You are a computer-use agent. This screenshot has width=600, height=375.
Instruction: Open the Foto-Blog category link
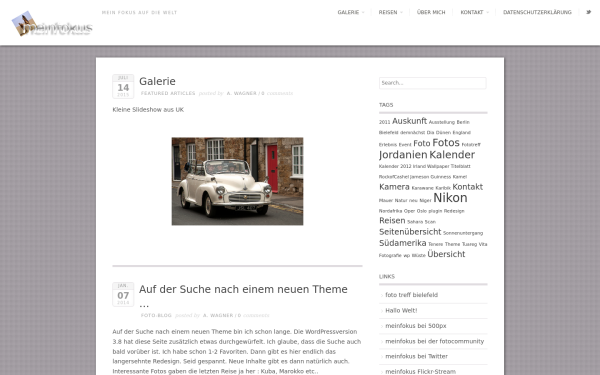[x=156, y=315]
